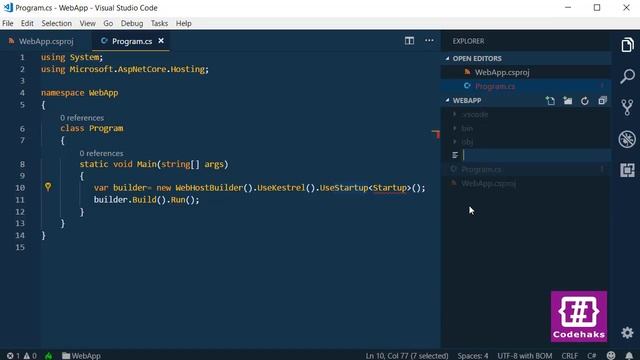Screen dimensions: 640x360
Task: Open the Debug menu
Action: click(x=132, y=23)
